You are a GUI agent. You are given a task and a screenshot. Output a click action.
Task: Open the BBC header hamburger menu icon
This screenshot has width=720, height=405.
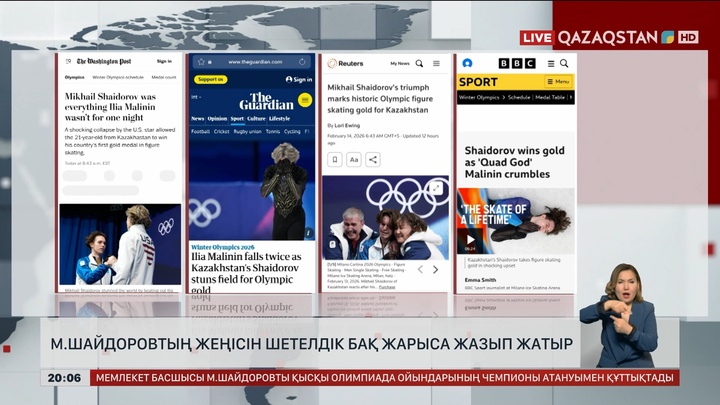point(551,63)
